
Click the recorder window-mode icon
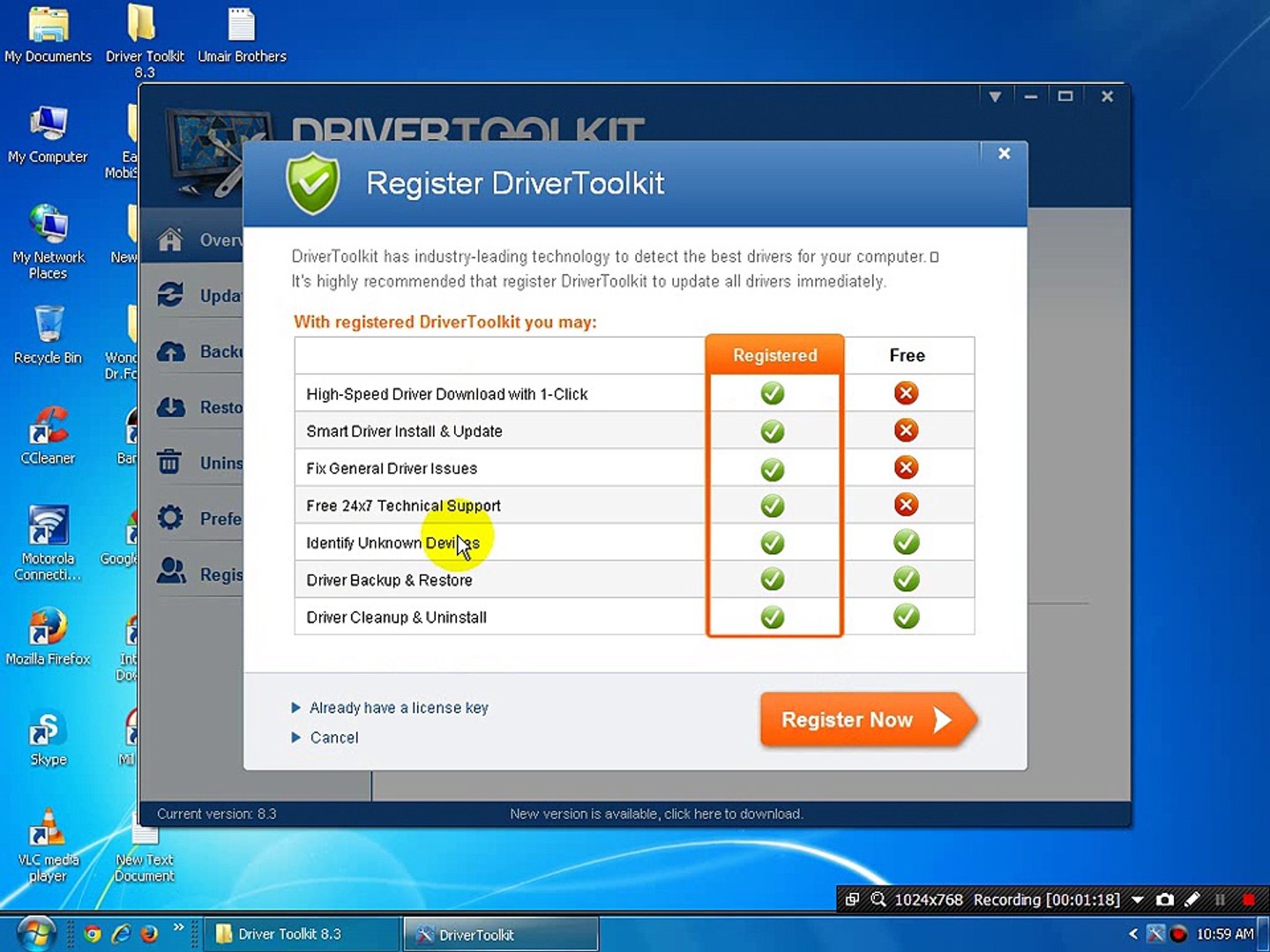click(852, 899)
